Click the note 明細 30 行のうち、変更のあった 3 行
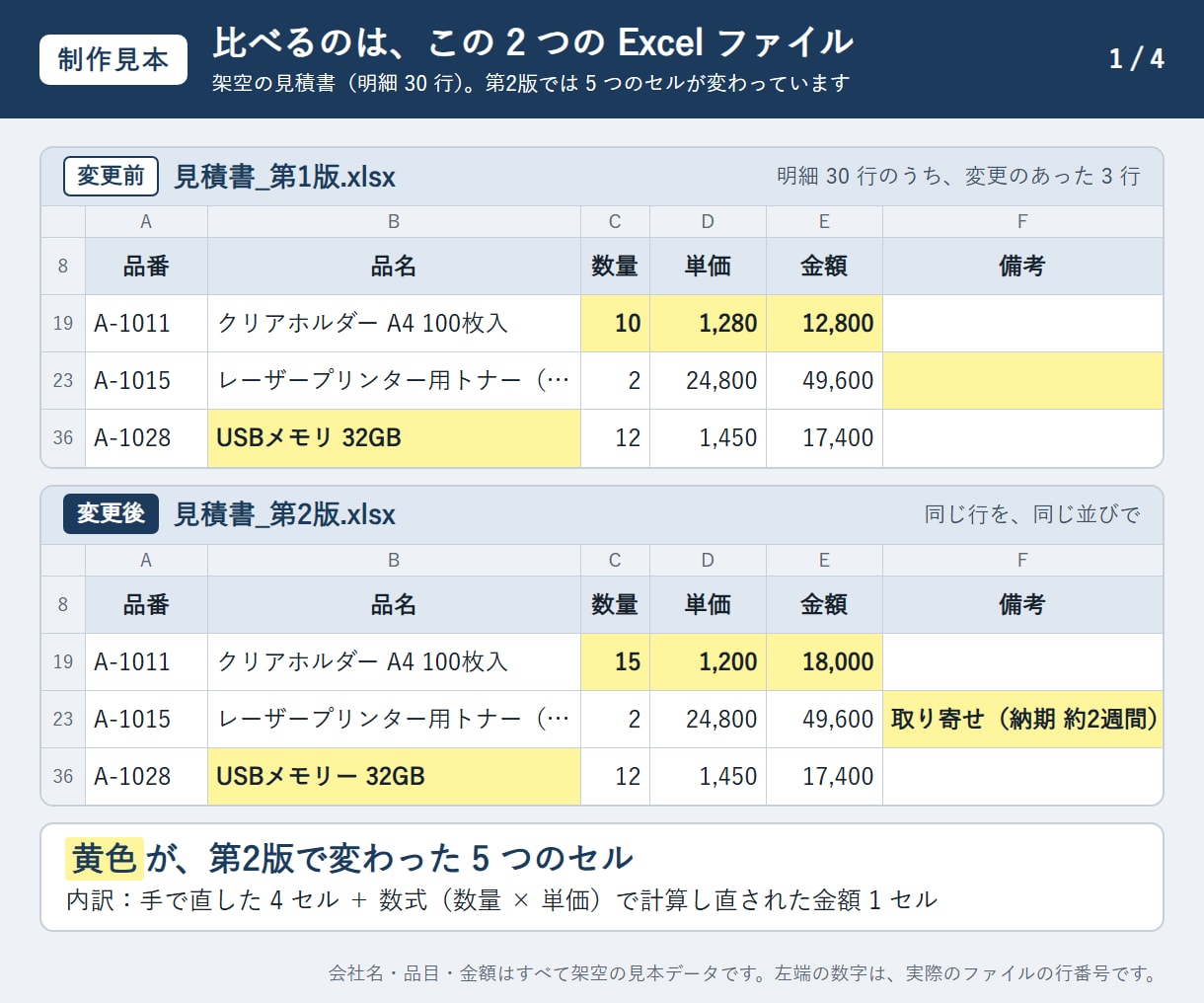Screen dimensions: 1204x1003 [x=958, y=176]
